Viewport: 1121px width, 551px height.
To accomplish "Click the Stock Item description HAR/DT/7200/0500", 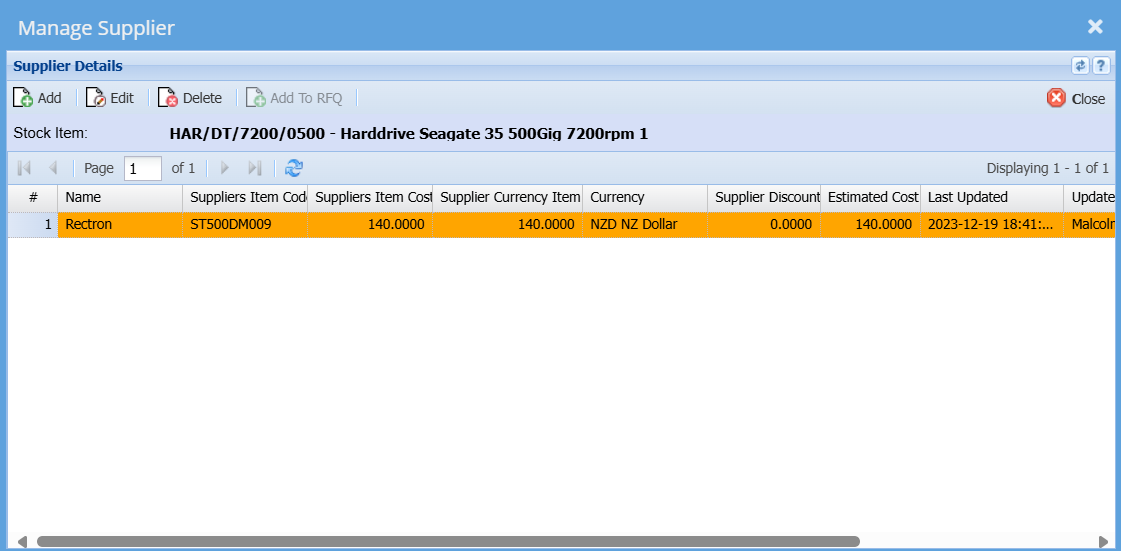I will click(x=409, y=133).
